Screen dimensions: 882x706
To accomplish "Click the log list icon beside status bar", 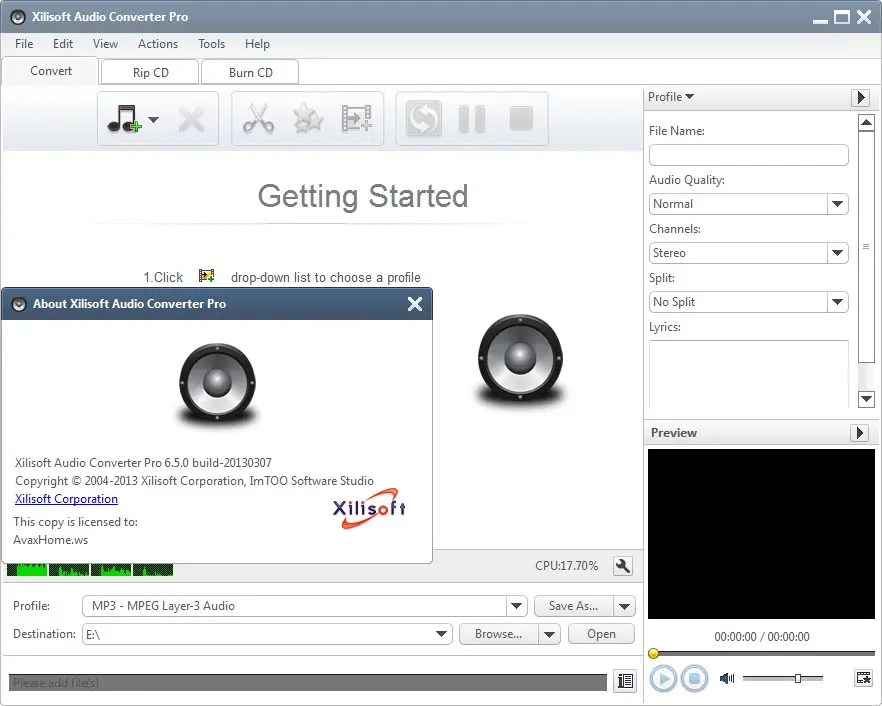I will point(625,681).
